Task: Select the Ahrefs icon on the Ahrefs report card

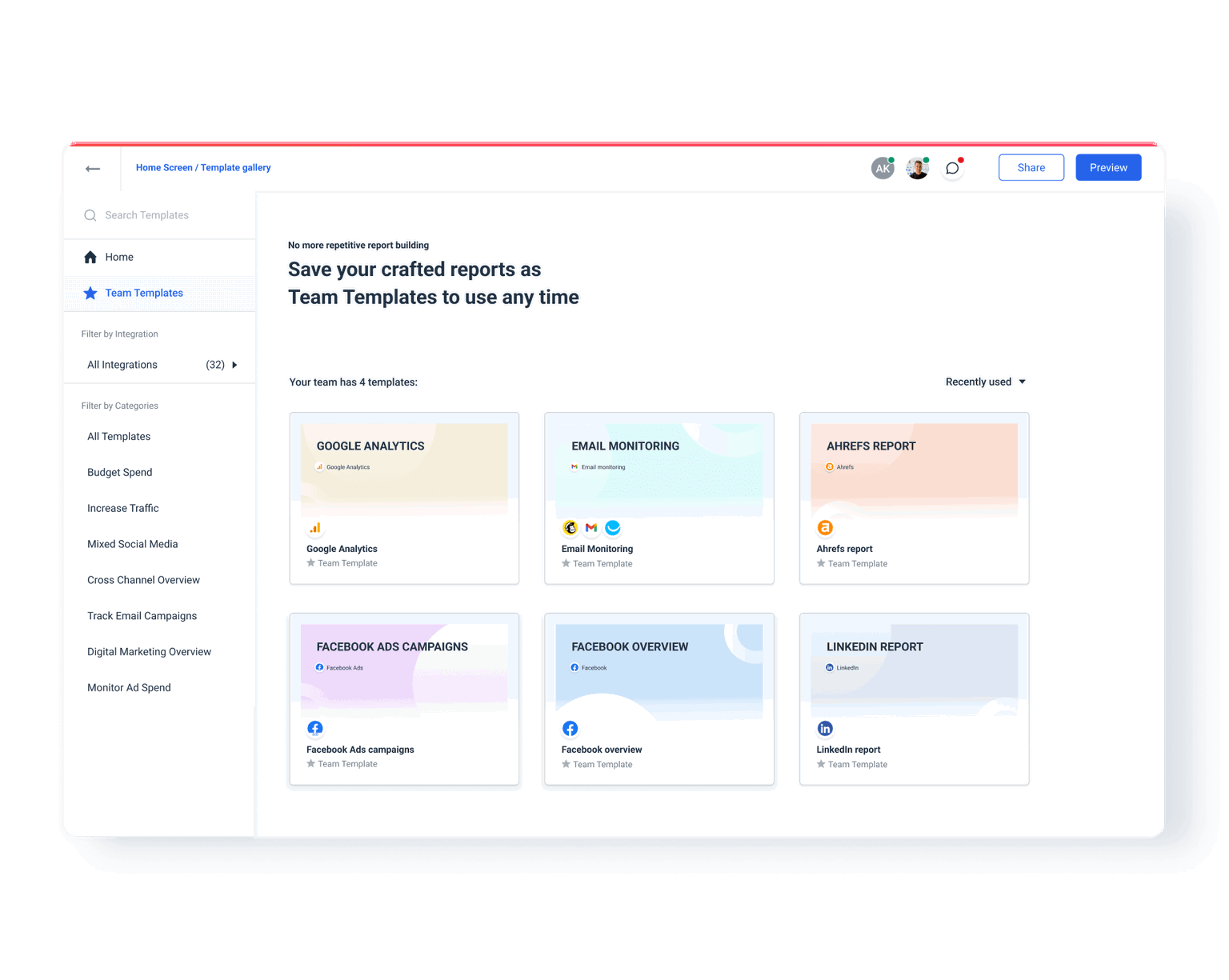Action: pyautogui.click(x=825, y=527)
